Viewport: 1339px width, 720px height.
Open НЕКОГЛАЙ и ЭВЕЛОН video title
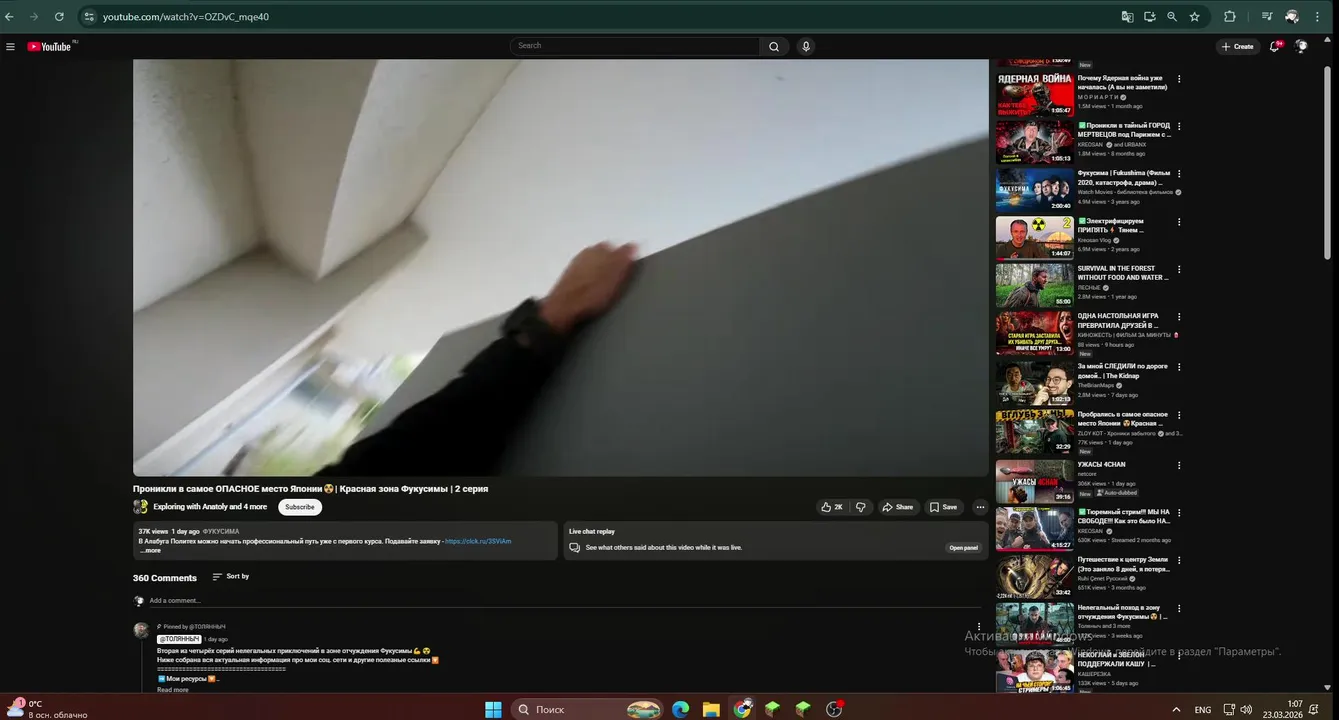click(1118, 659)
